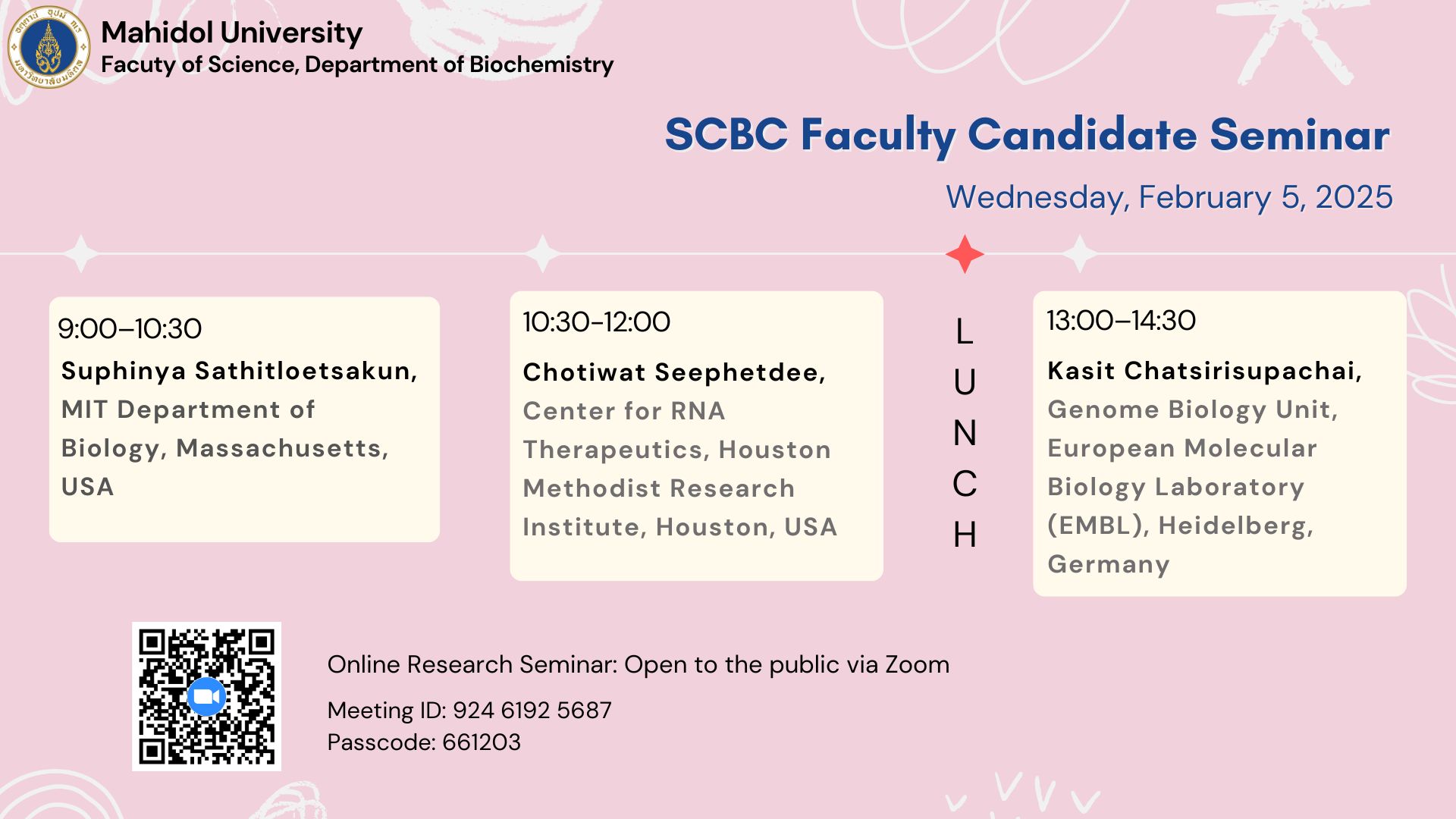Click the vertical LUNCH text

(x=964, y=432)
